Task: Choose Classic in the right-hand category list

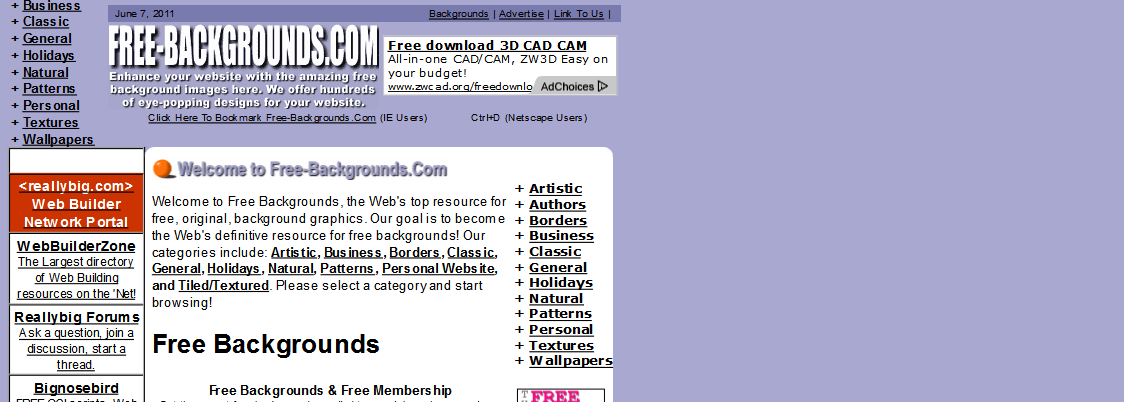Action: 555,252
